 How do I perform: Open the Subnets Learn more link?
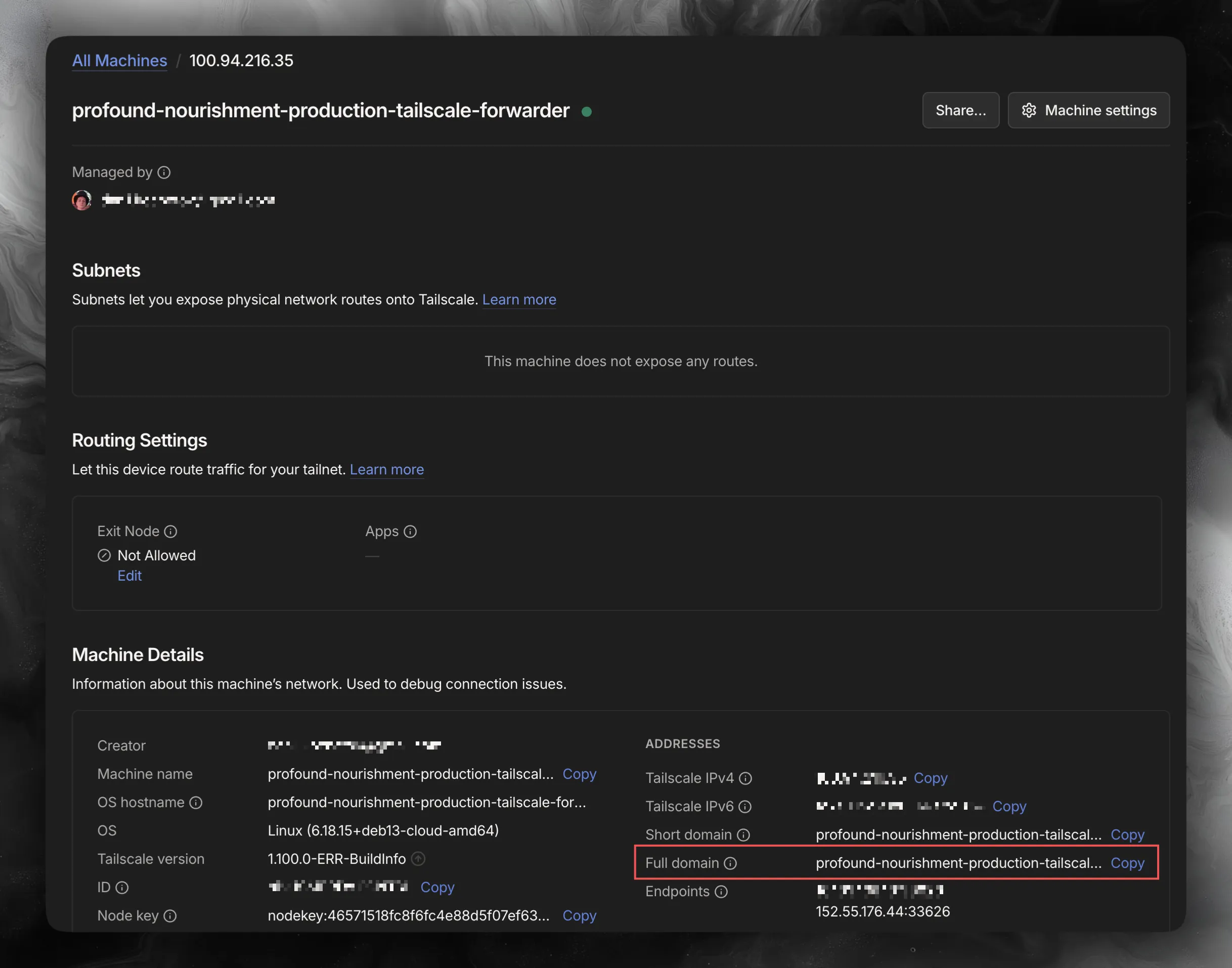[x=519, y=299]
